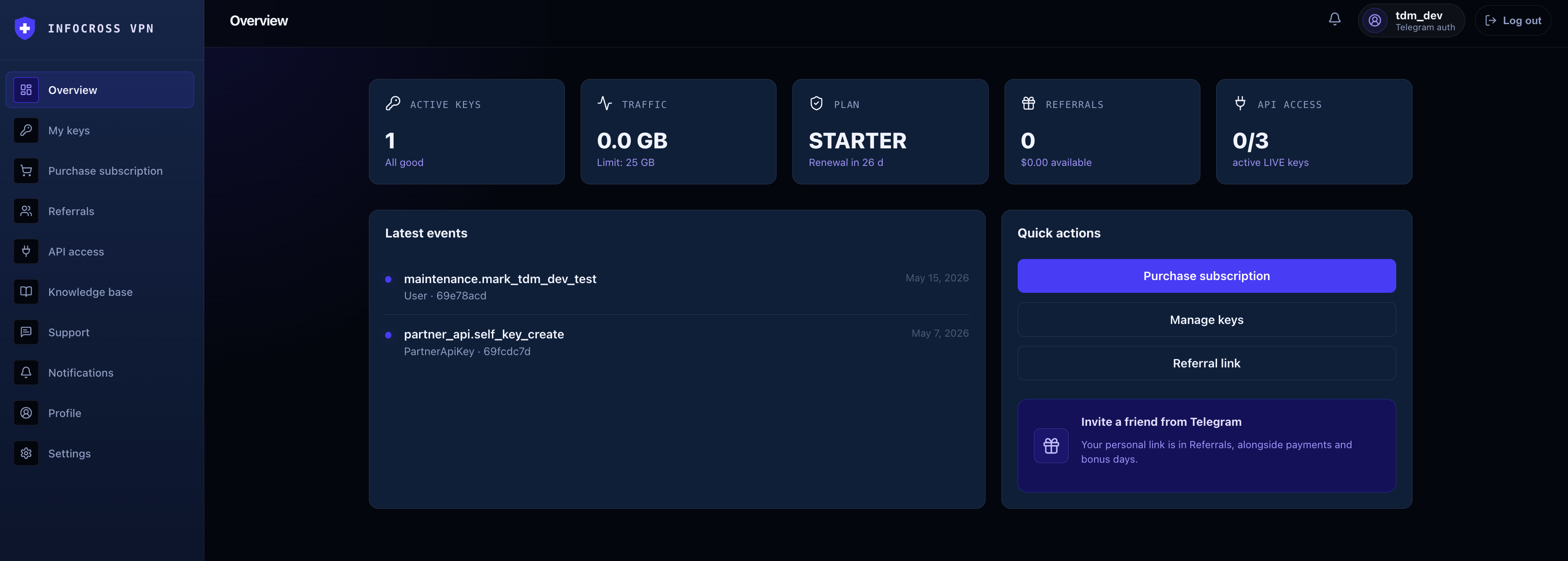Click the Referral link button

click(1207, 363)
